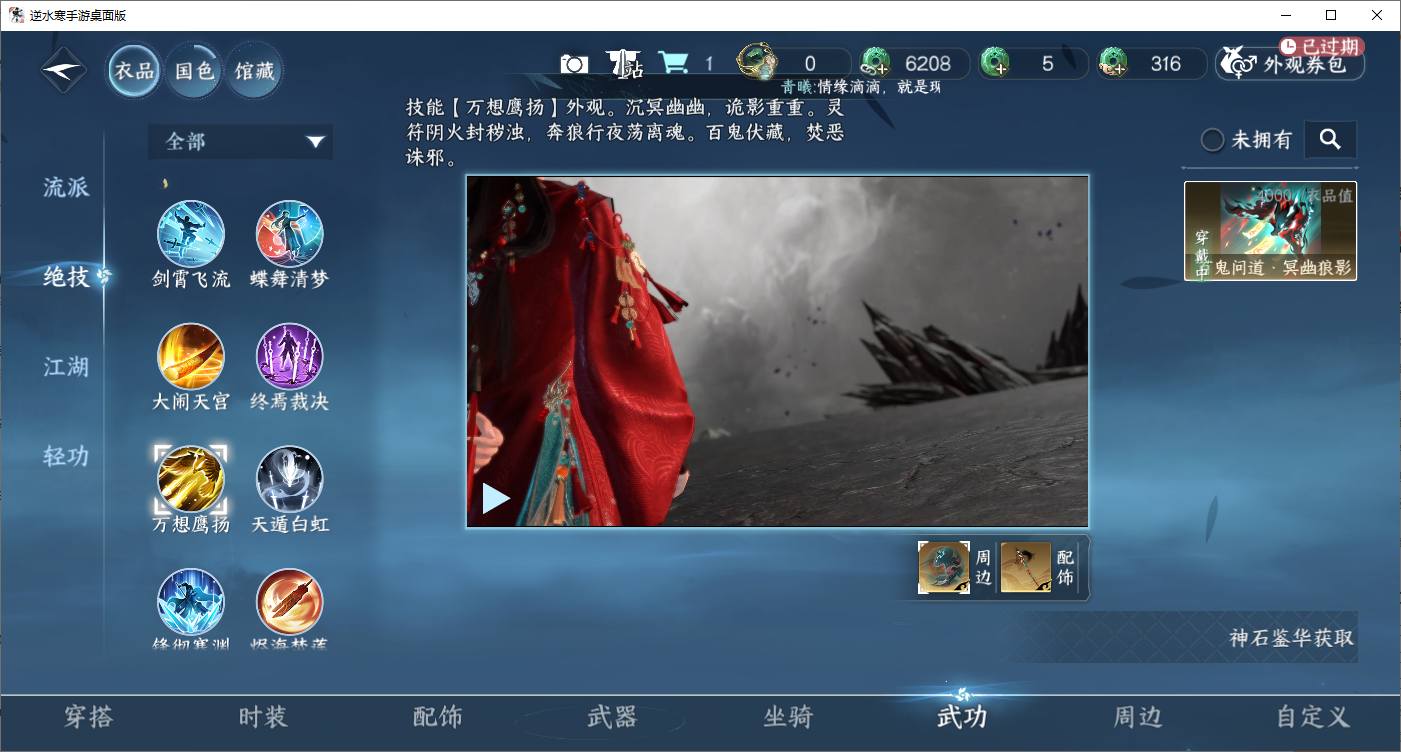
Task: Enable the 未拥有 filter
Action: coord(1211,140)
